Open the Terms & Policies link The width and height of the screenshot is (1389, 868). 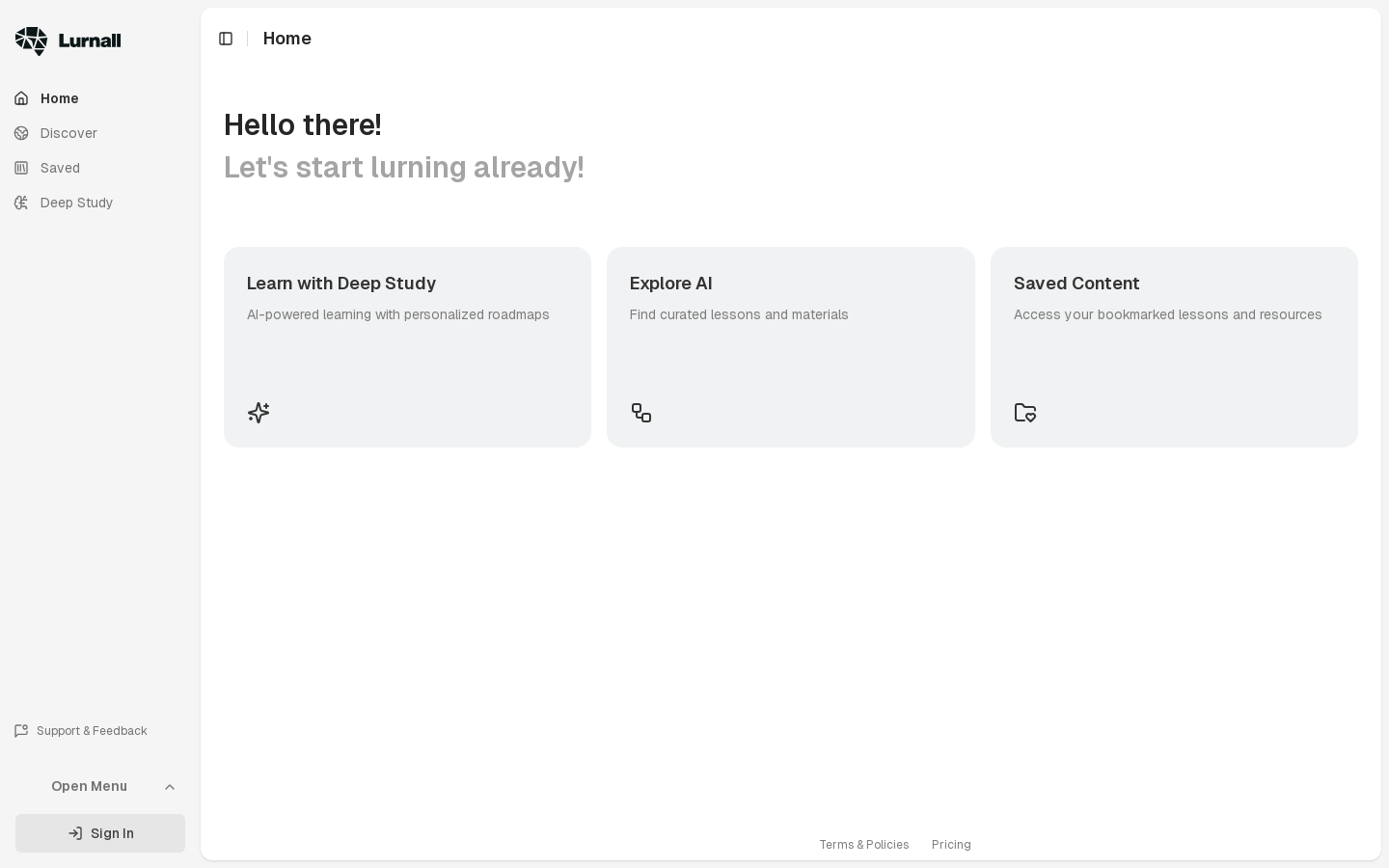[864, 845]
